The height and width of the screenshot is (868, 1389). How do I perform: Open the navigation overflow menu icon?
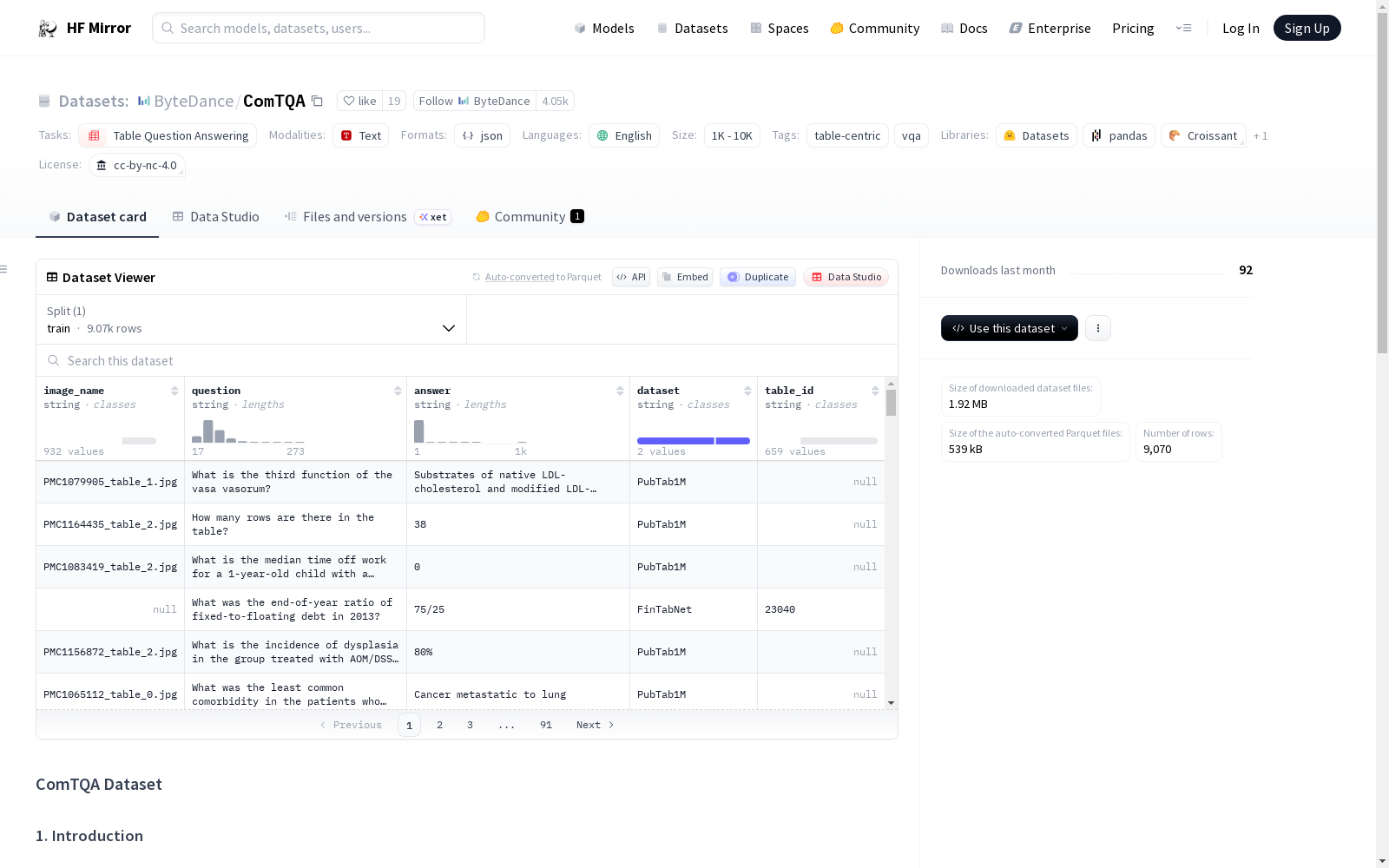[x=1183, y=29]
